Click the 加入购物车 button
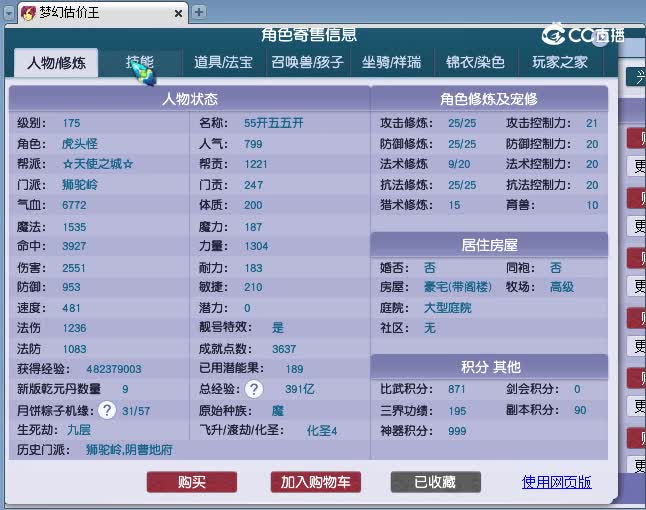 tap(316, 482)
